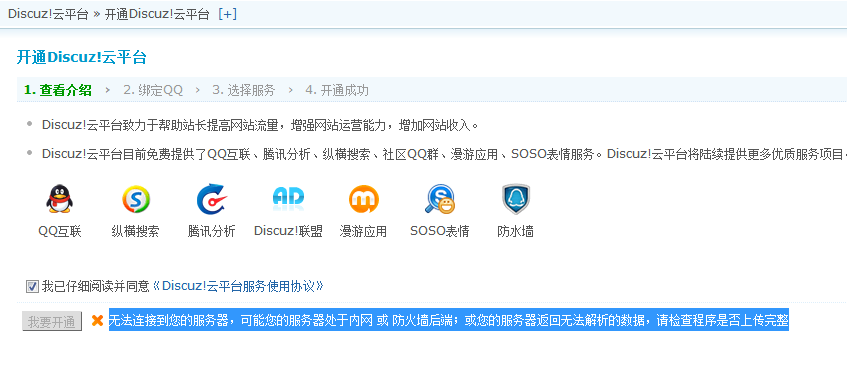
Task: Click the Discuz!联盟 label text
Action: pyautogui.click(x=288, y=231)
